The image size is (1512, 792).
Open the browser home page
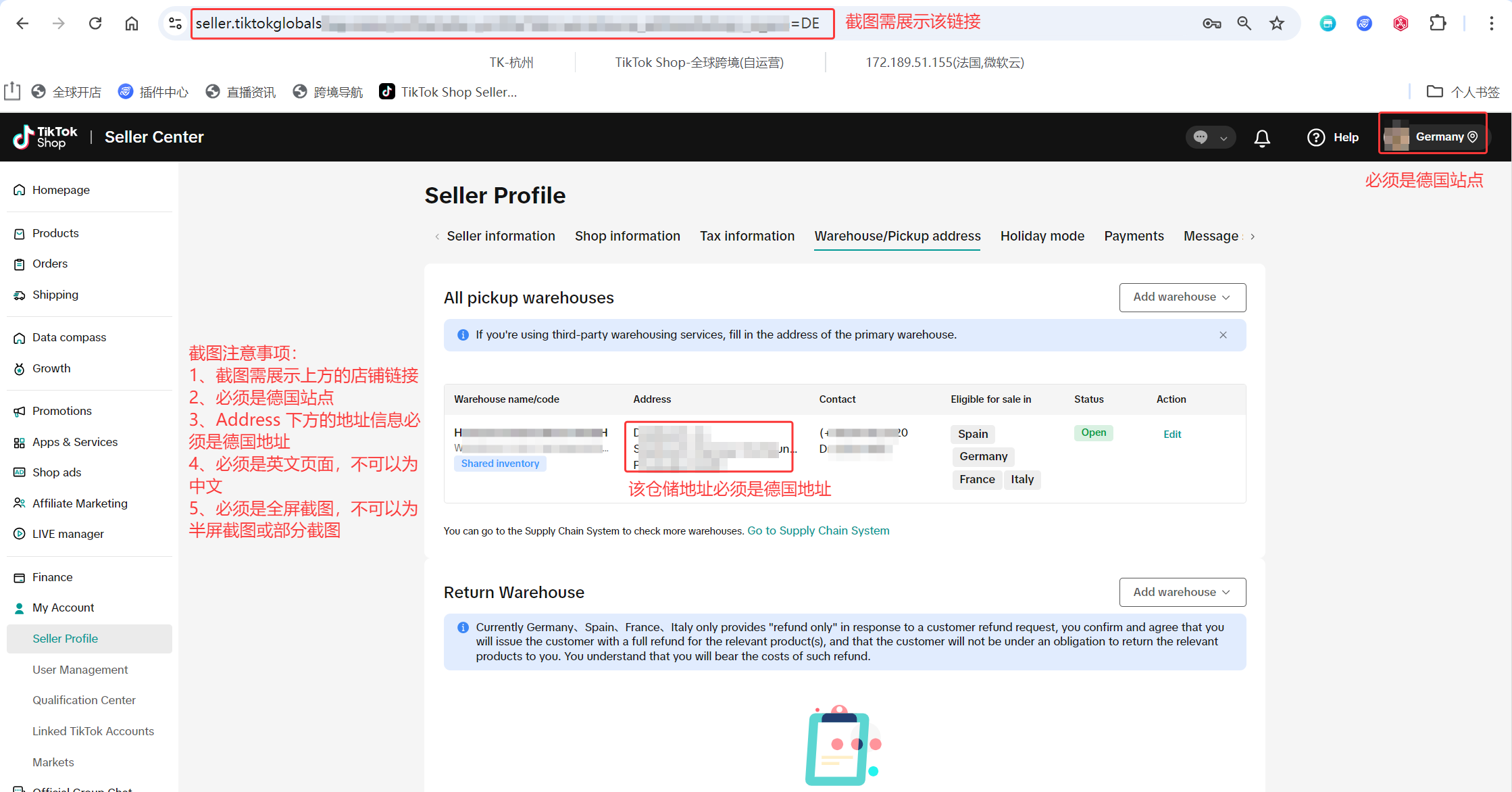coord(132,24)
